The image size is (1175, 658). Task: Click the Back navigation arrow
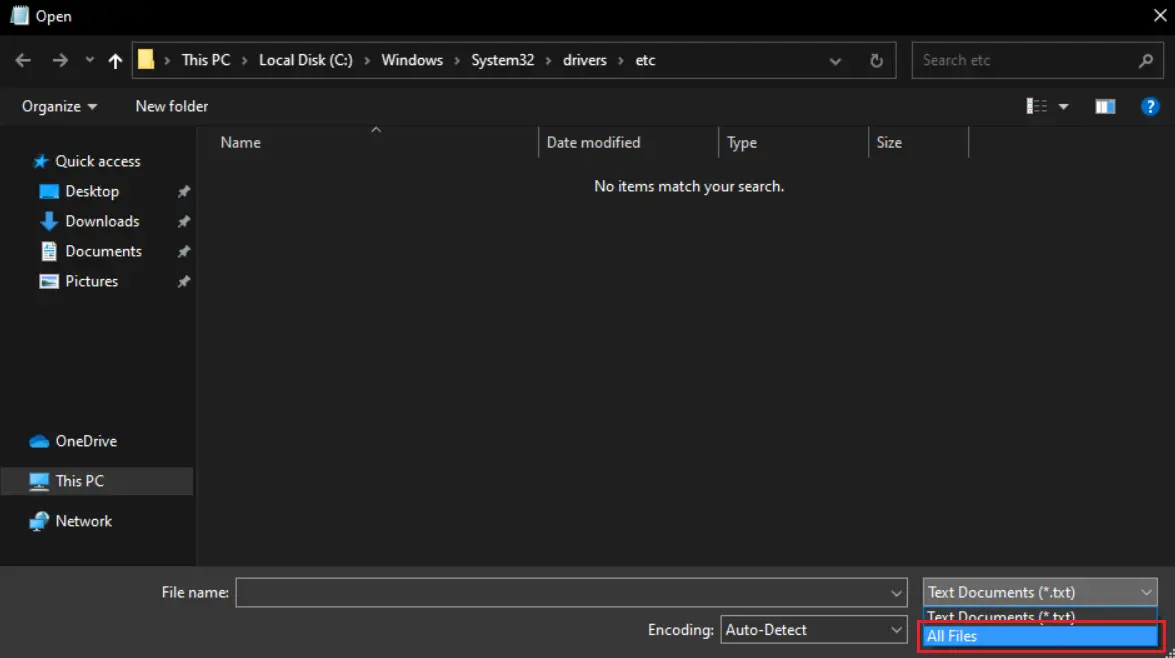click(x=23, y=61)
